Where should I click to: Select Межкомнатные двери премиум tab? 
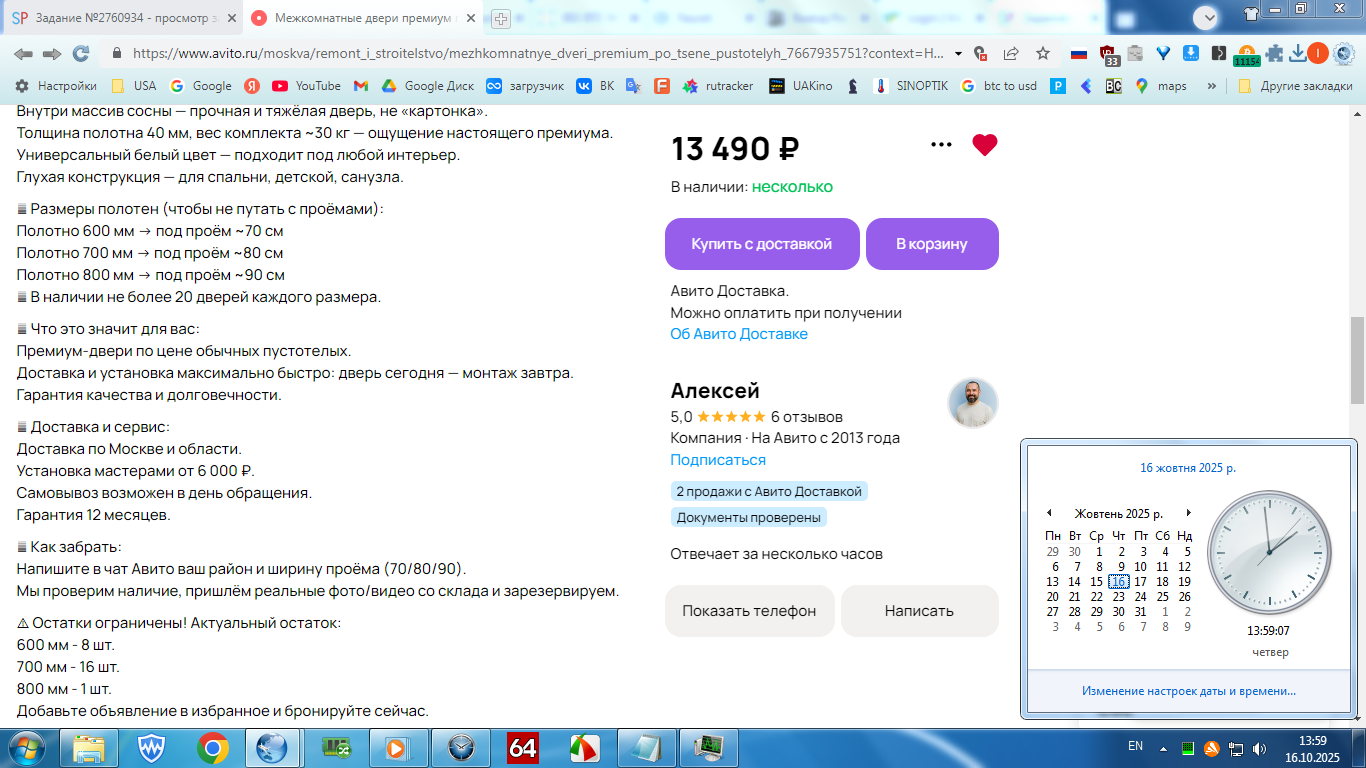pos(362,18)
